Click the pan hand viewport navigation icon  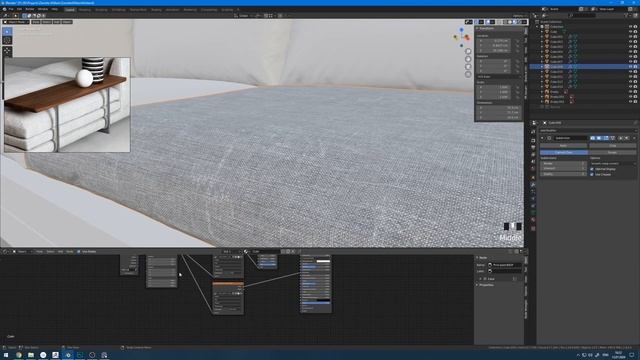pos(468,59)
